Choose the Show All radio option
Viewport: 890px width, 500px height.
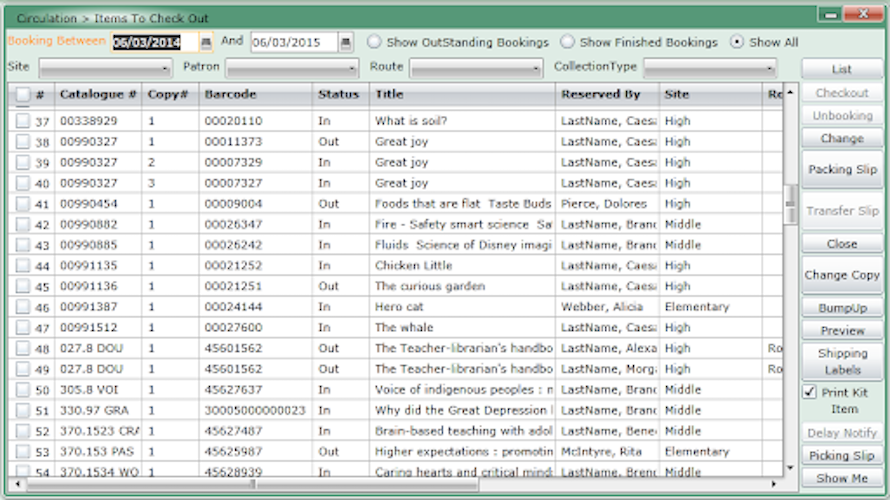(x=737, y=43)
